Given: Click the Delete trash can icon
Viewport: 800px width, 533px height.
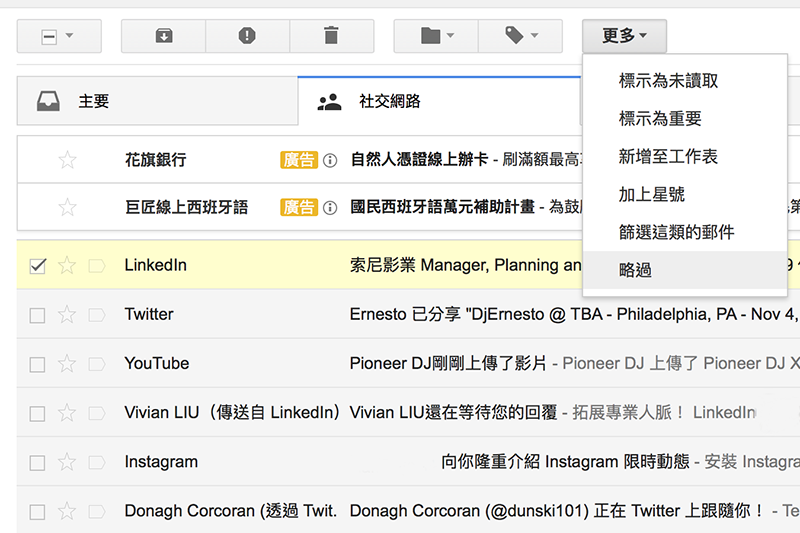Looking at the screenshot, I should tap(331, 36).
